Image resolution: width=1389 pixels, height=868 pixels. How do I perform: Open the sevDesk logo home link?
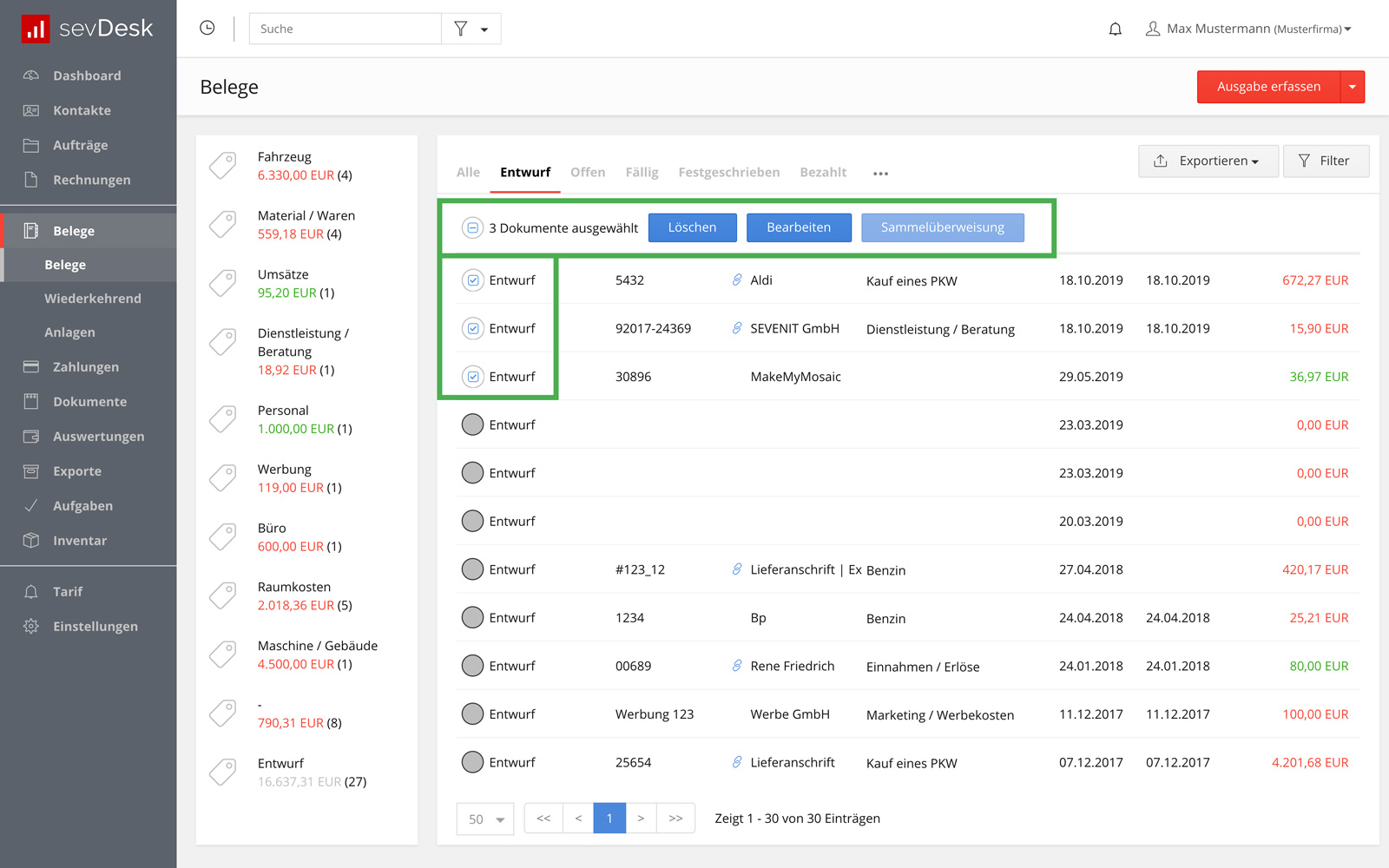pos(87,29)
